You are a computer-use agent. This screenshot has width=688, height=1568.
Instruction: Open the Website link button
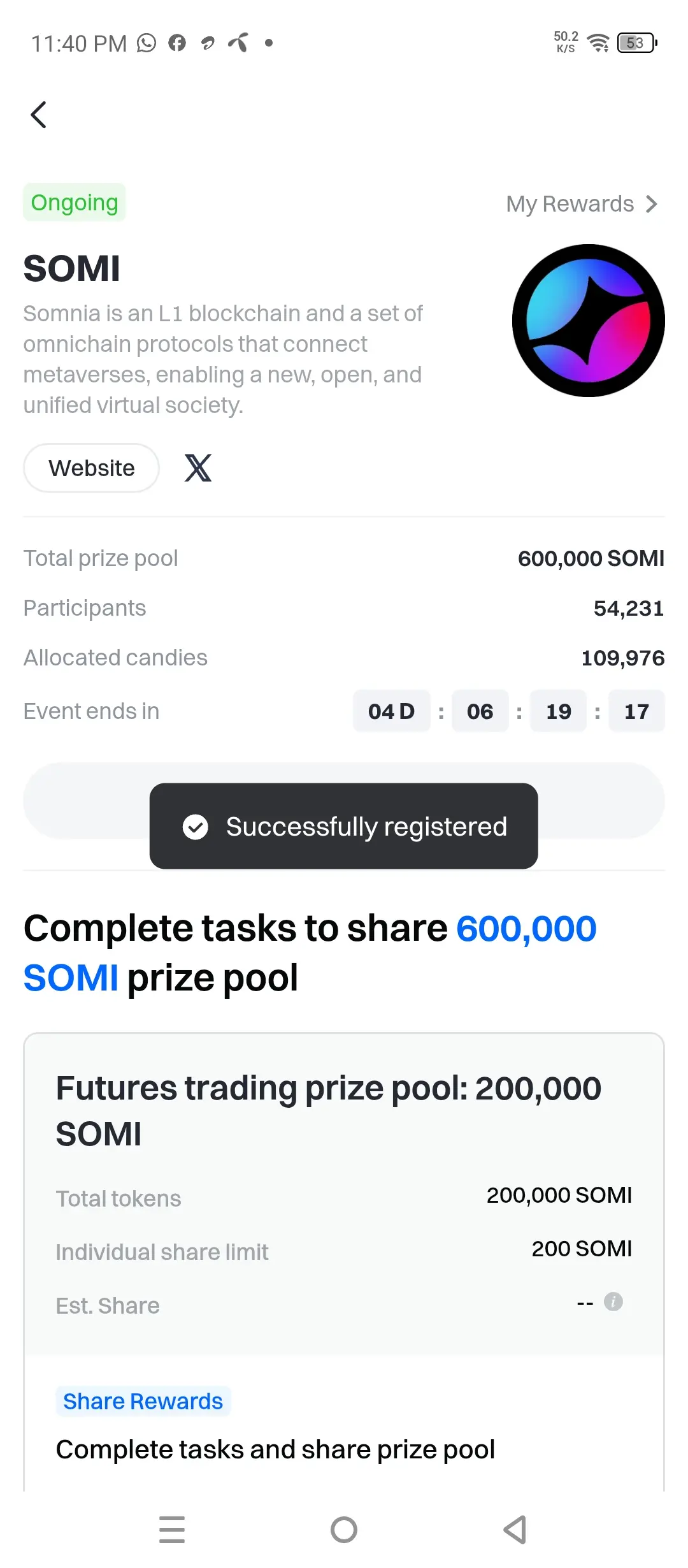[x=91, y=468]
